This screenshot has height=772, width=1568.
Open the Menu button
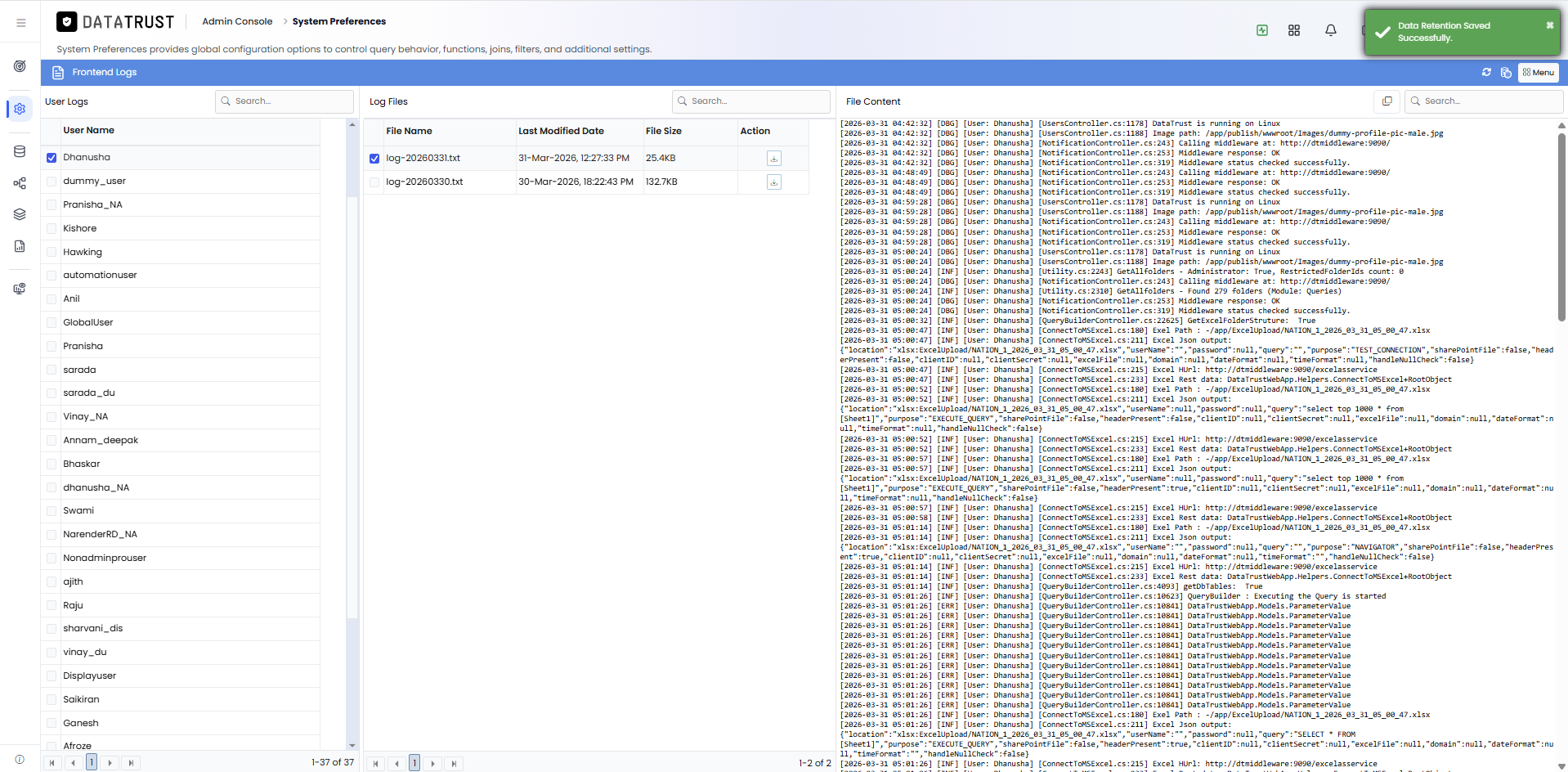(x=1538, y=73)
